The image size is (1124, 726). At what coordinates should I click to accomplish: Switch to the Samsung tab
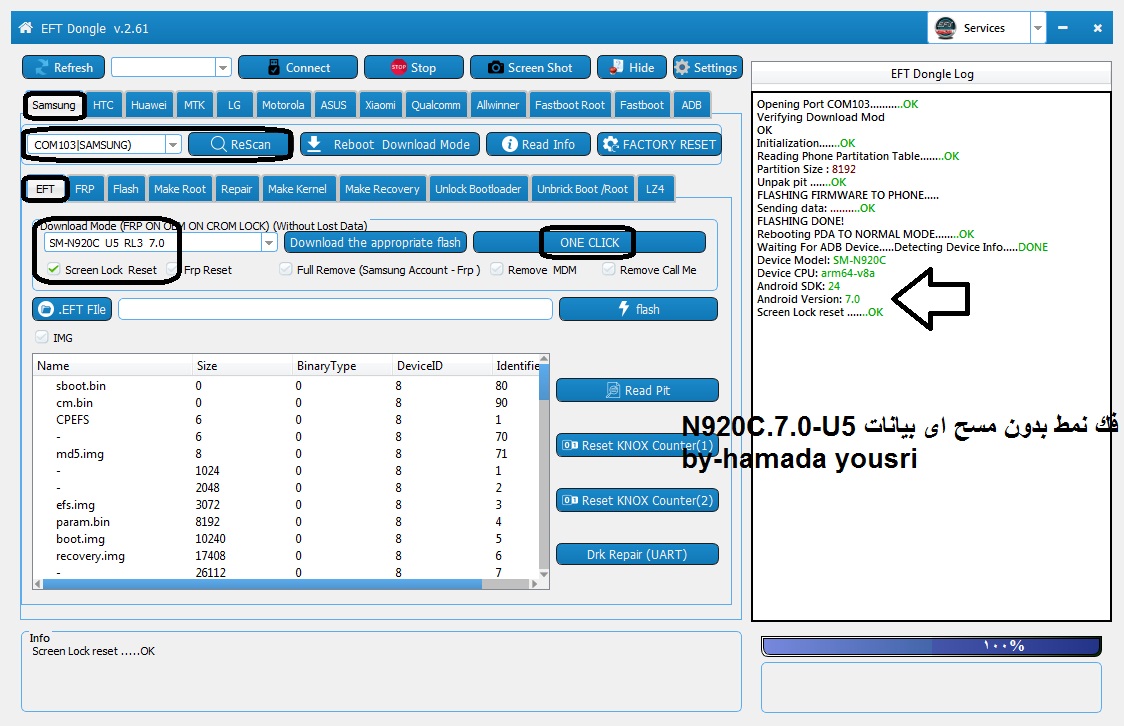pos(54,105)
